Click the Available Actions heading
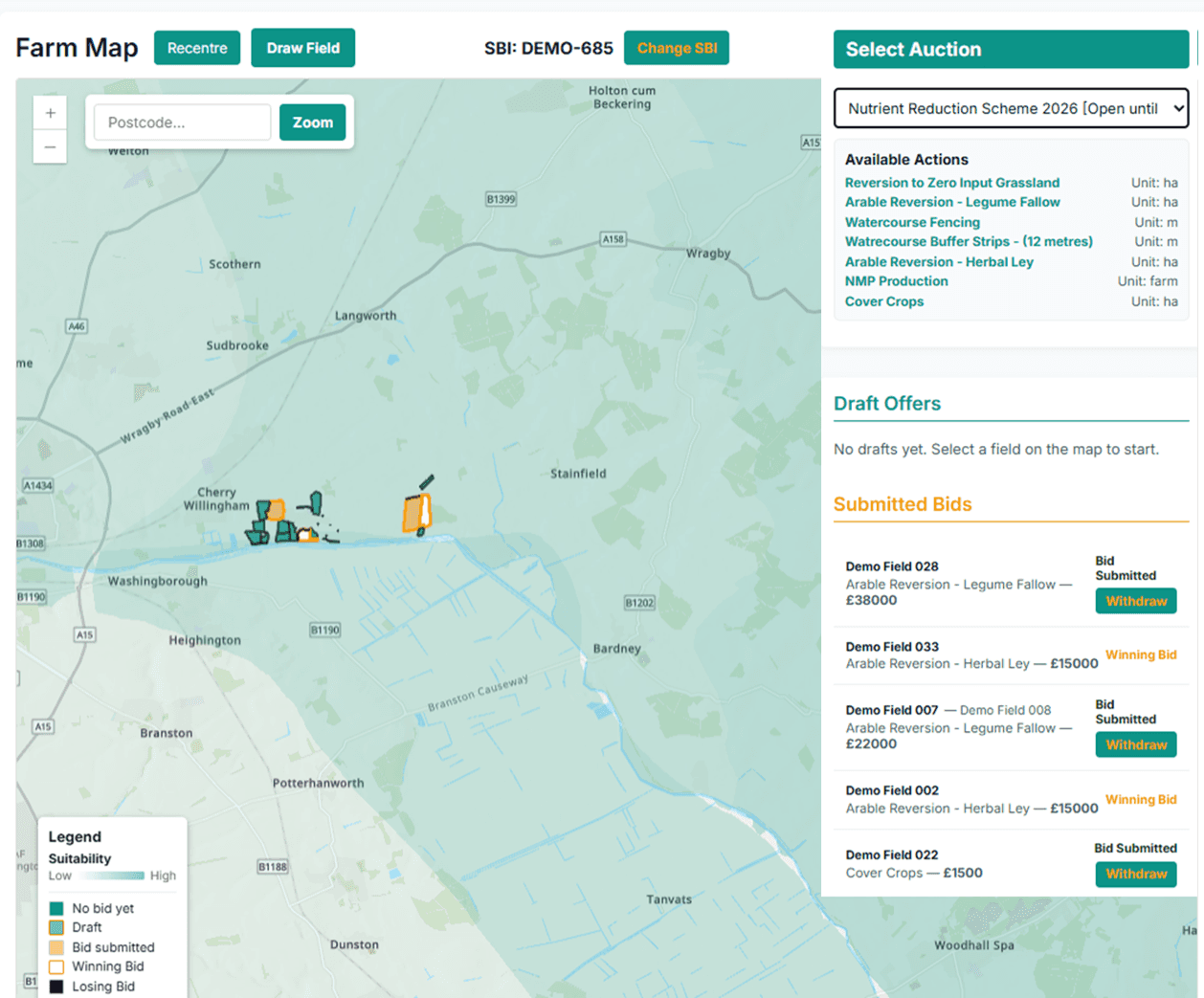 (906, 160)
